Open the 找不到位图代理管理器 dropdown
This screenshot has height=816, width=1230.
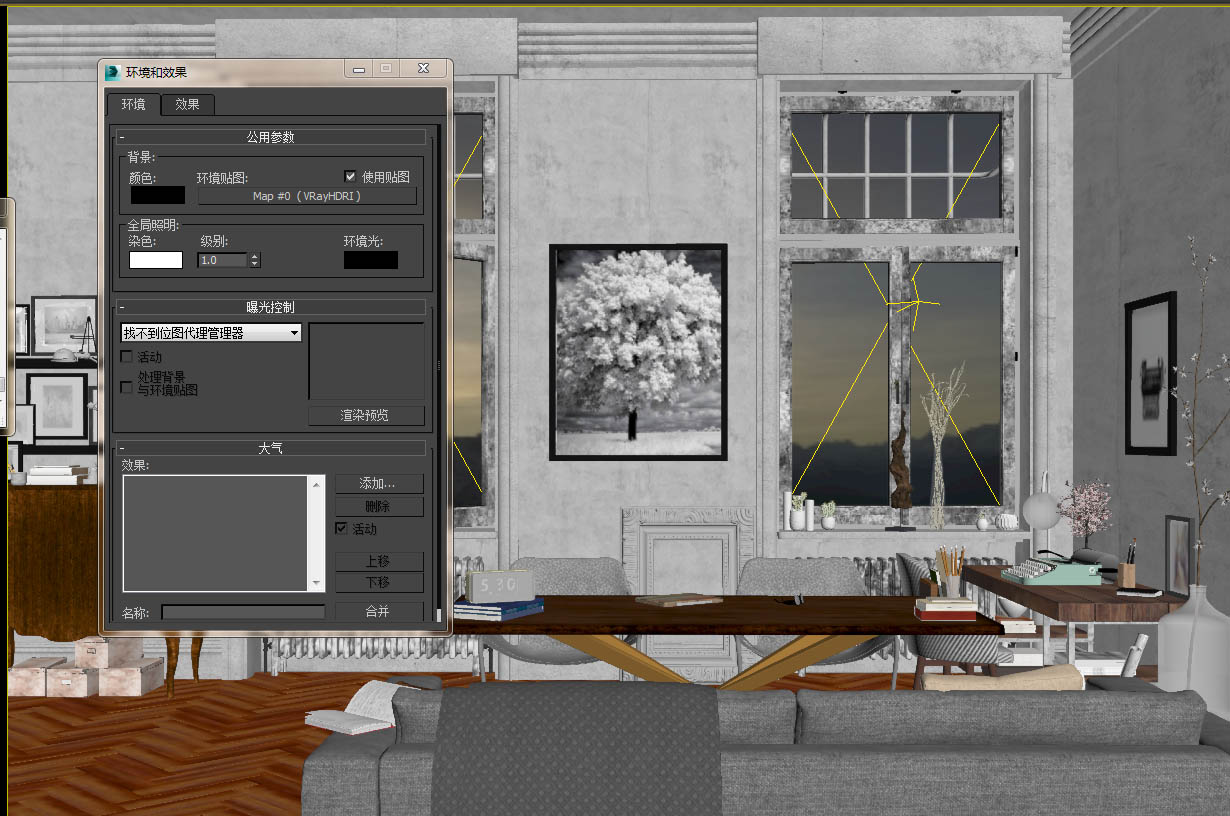click(x=211, y=333)
